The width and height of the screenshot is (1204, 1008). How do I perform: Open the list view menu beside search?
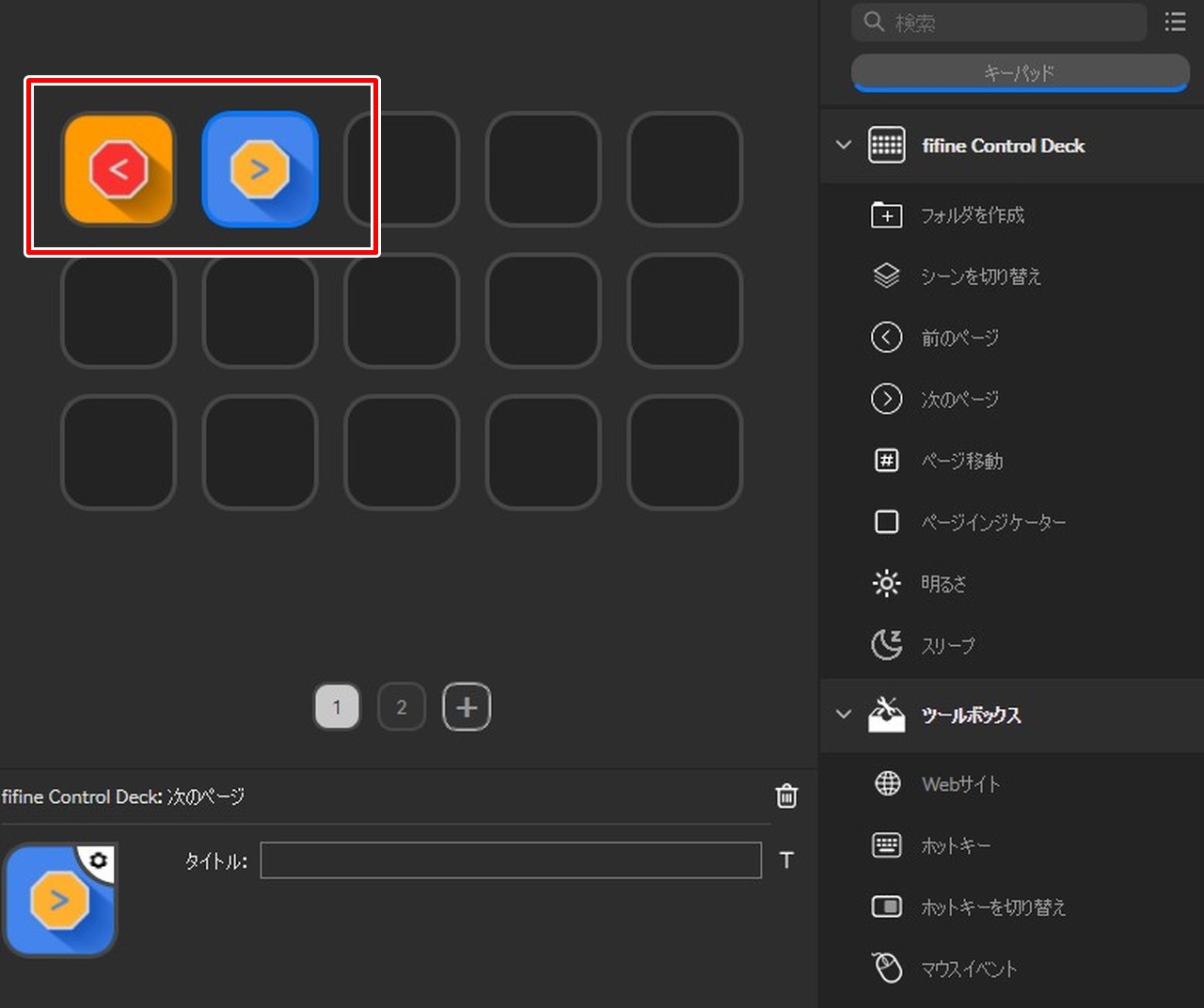click(x=1175, y=22)
